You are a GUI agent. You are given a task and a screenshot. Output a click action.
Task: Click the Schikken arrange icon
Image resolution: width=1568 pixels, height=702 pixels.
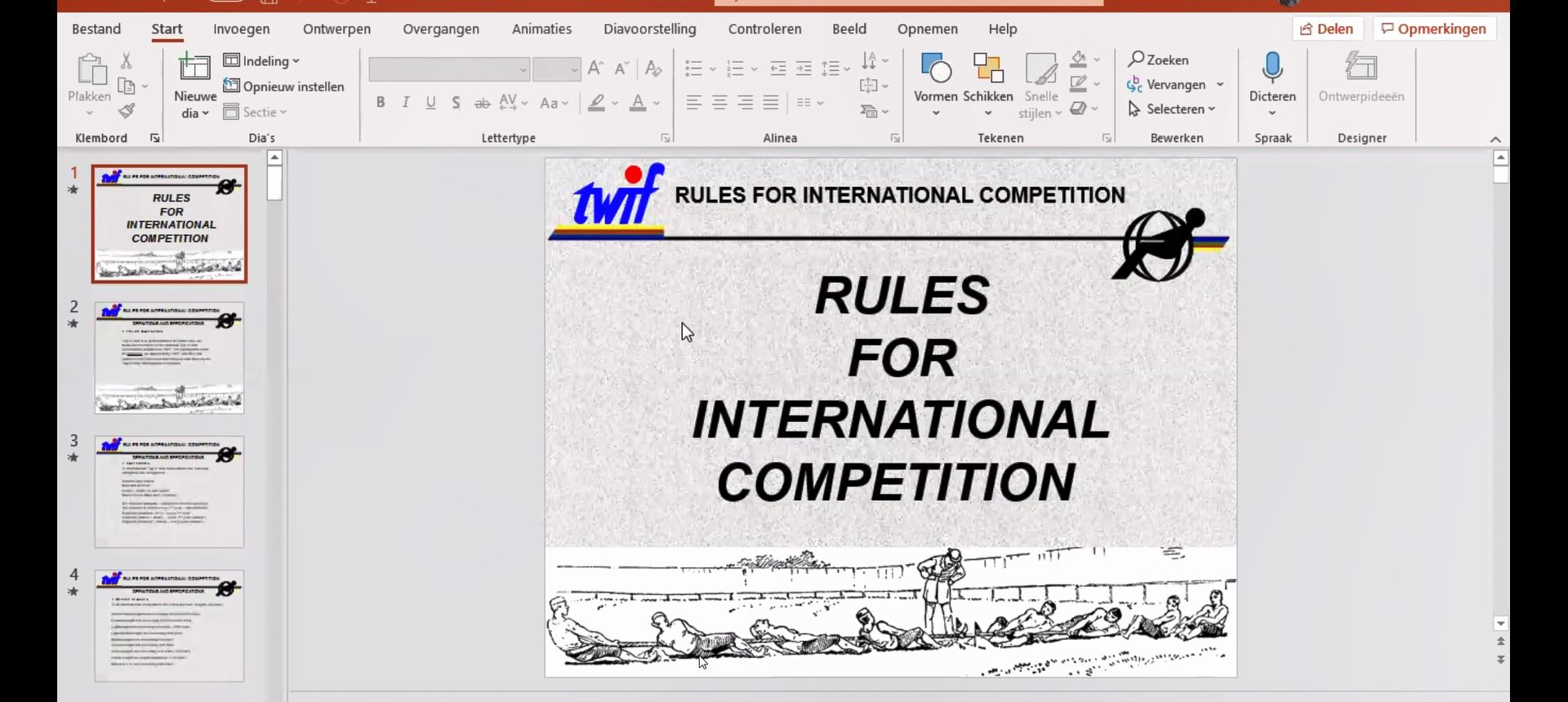pyautogui.click(x=987, y=69)
